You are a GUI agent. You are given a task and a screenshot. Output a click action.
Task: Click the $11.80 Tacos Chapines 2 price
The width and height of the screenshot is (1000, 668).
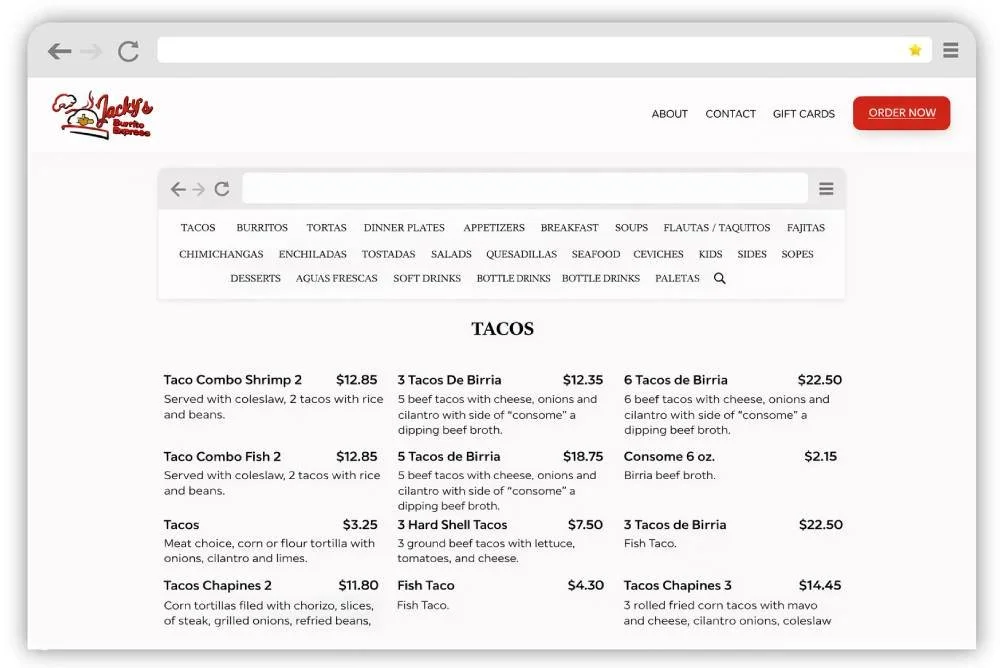click(x=358, y=585)
